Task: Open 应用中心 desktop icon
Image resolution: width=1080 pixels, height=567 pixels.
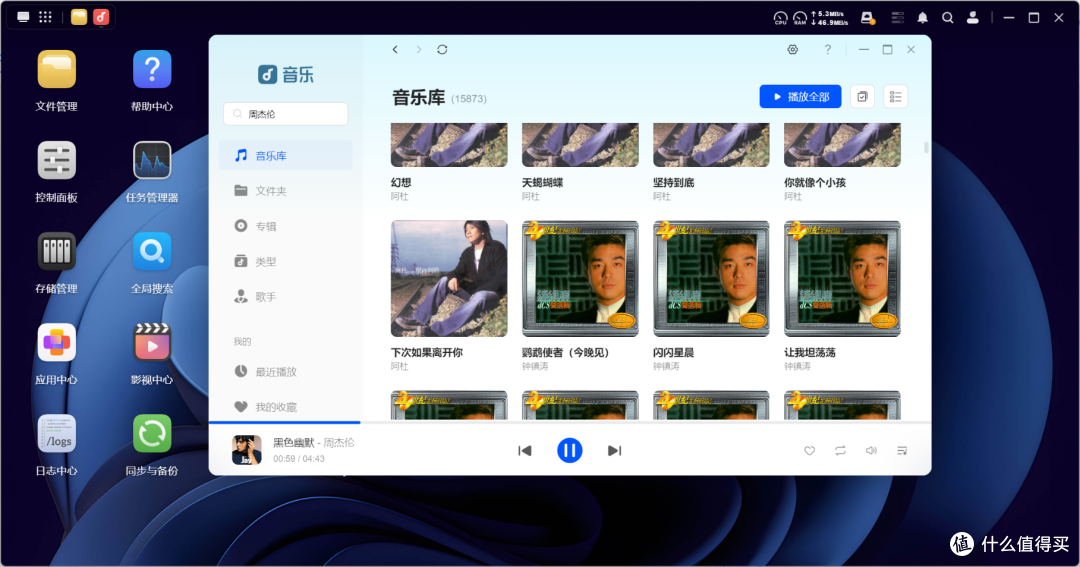Action: (x=56, y=342)
